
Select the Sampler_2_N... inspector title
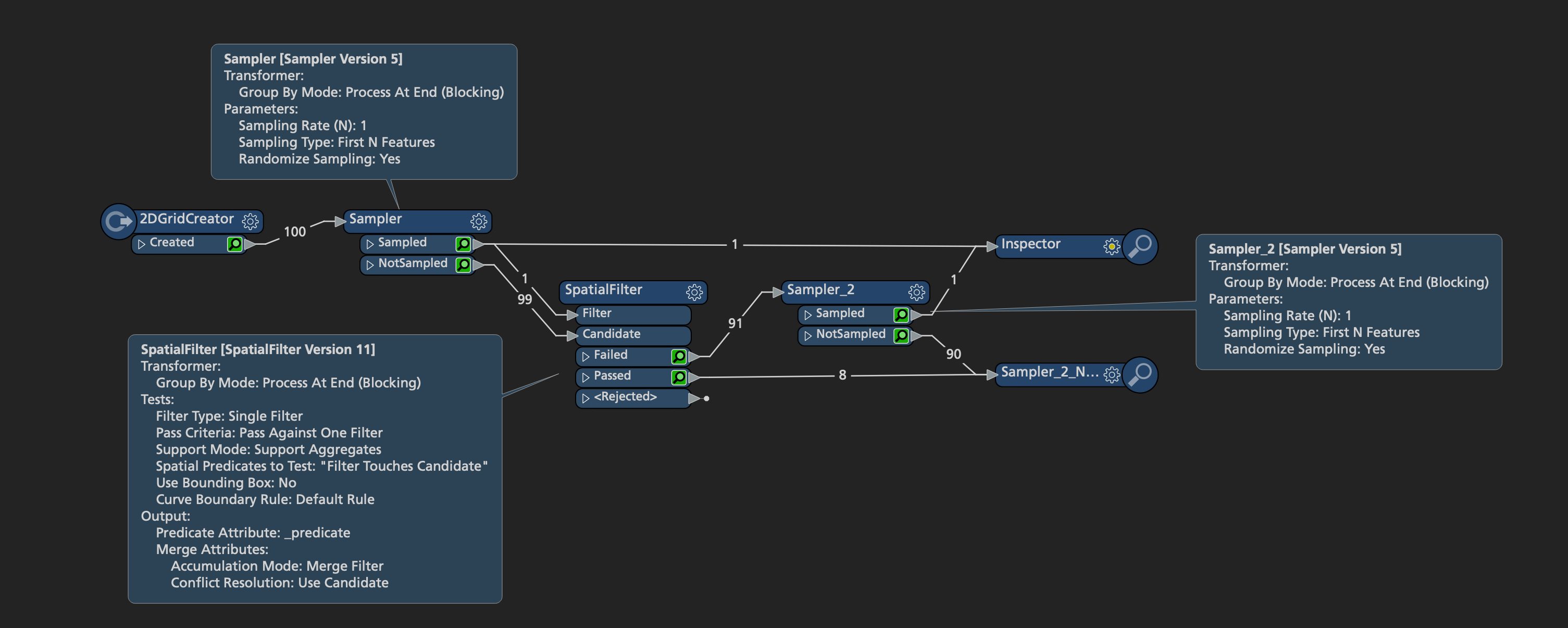click(x=1050, y=372)
